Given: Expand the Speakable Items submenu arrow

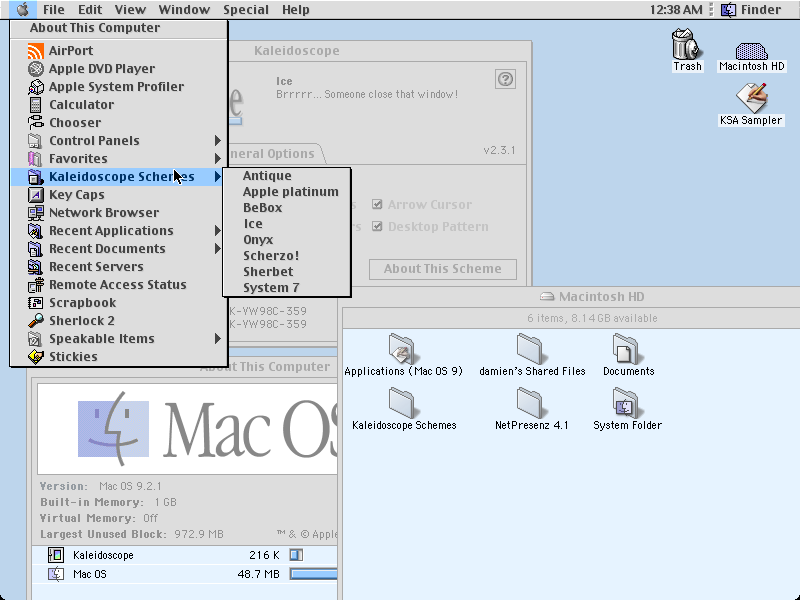Looking at the screenshot, I should point(218,339).
